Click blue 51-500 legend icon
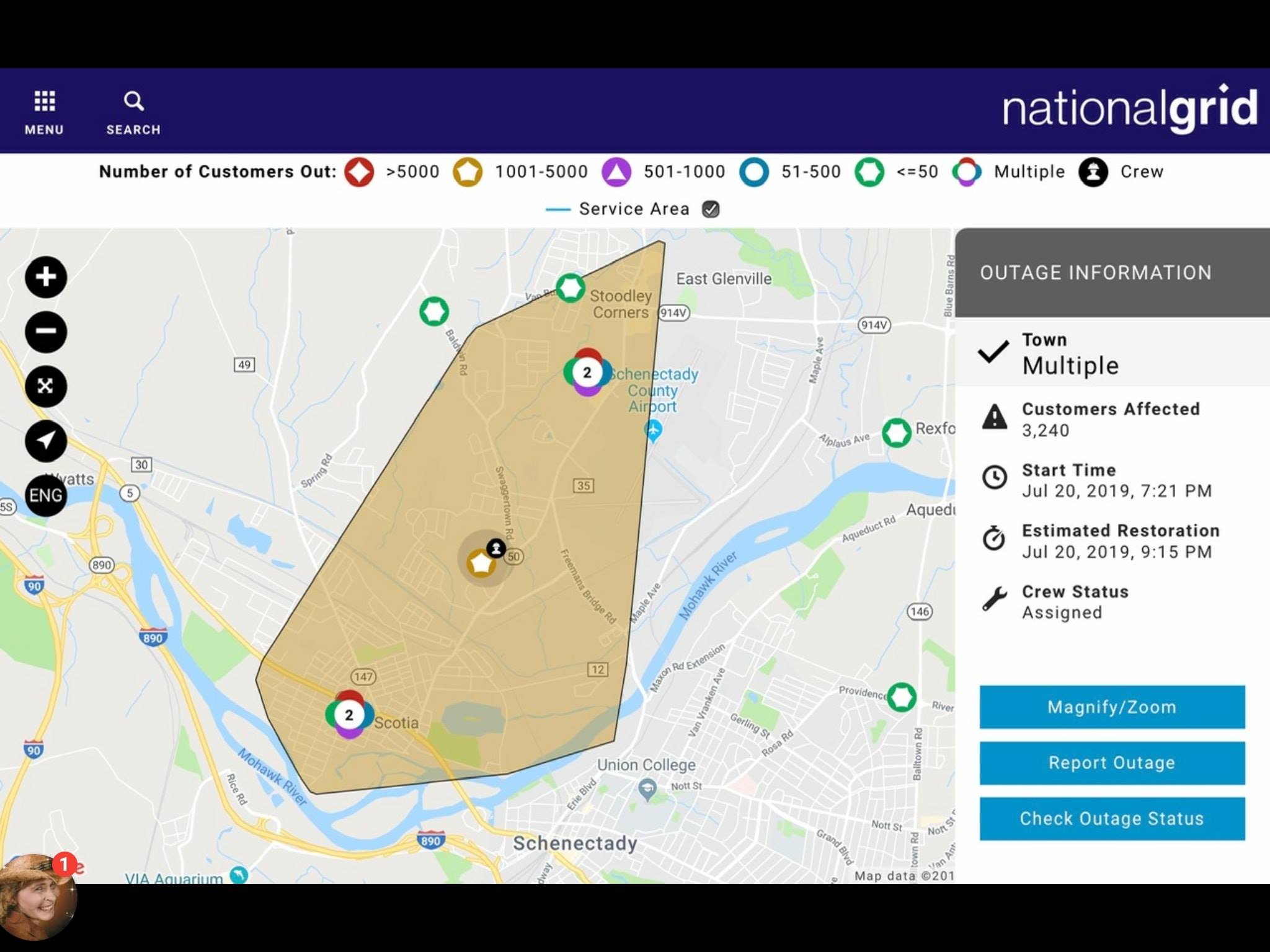Image resolution: width=1270 pixels, height=952 pixels. [754, 172]
